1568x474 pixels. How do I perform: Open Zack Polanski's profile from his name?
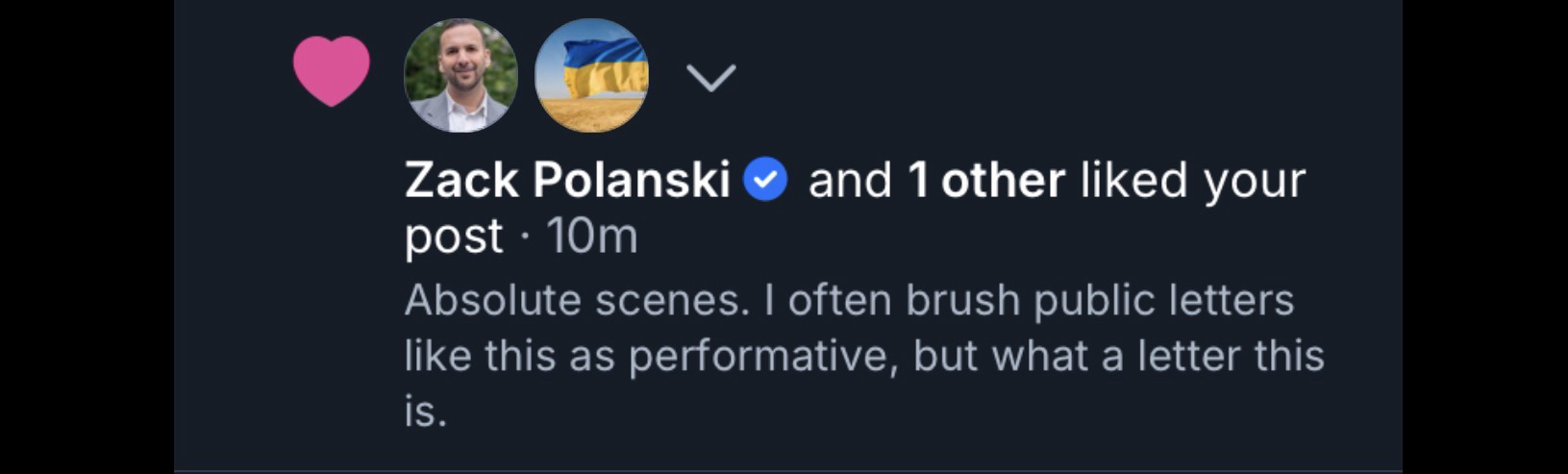click(567, 181)
